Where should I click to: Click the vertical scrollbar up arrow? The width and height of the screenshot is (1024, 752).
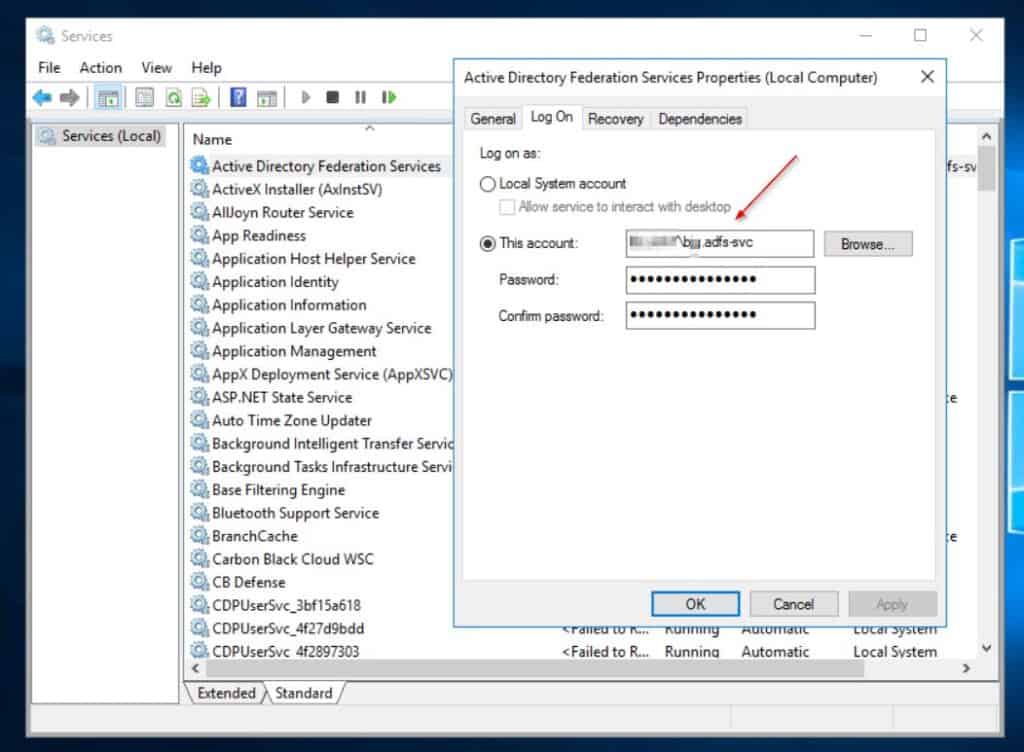986,136
